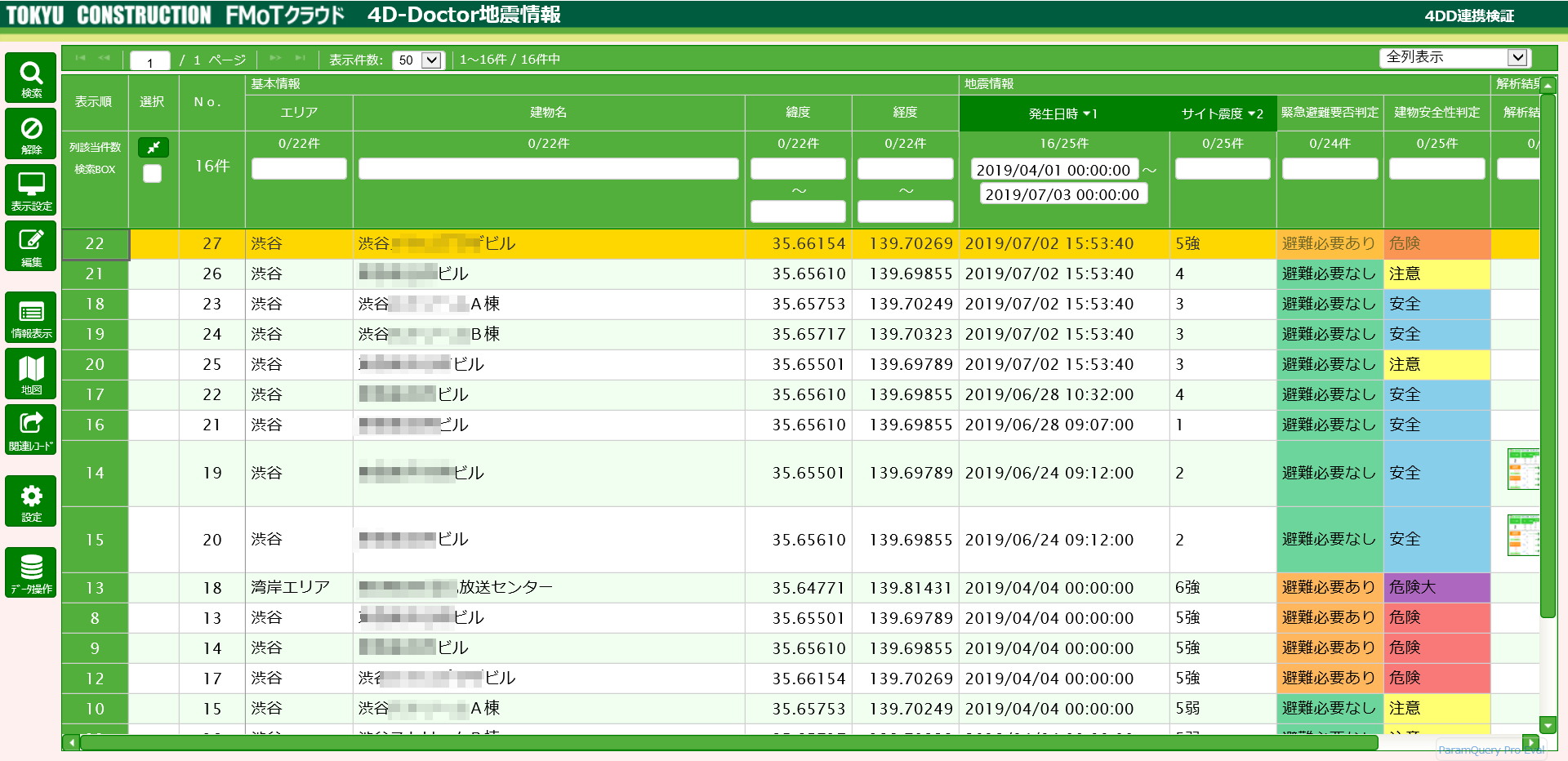The image size is (1568, 761).
Task: Click the 関連レコード related records icon
Action: 31,429
